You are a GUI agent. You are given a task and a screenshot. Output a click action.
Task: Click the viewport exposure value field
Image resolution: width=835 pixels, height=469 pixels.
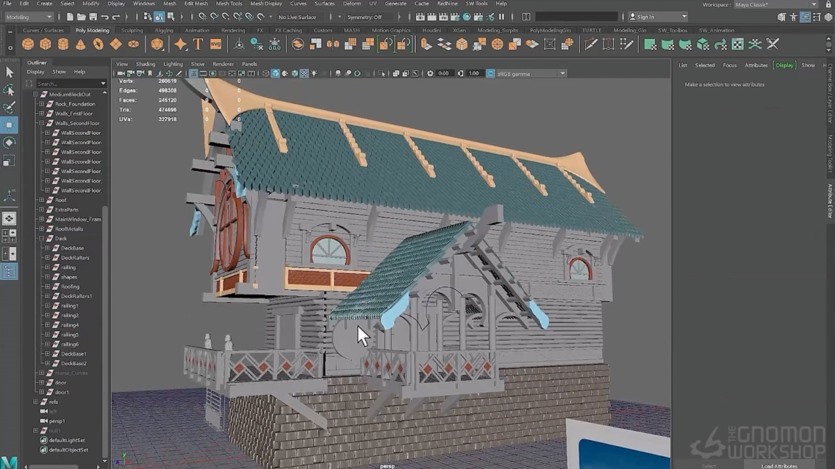point(444,73)
